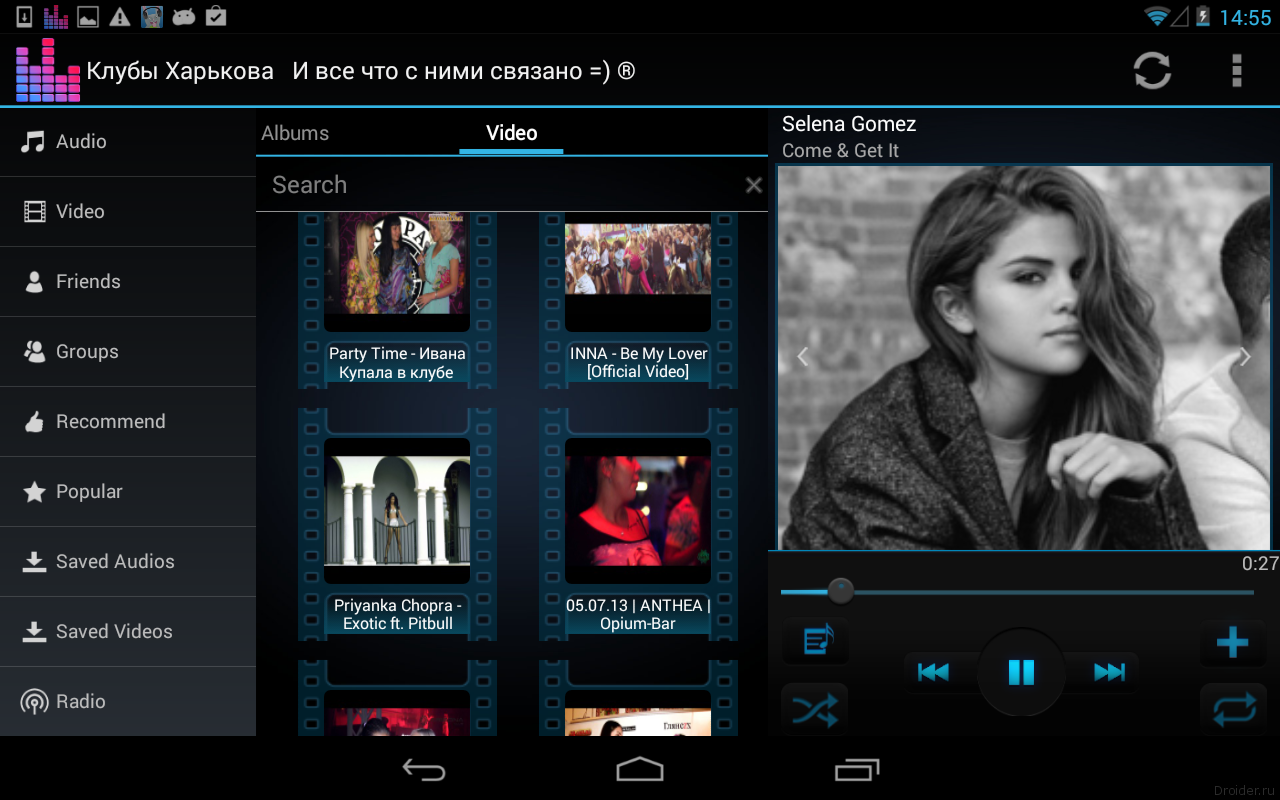Tap the Search input field
Screen dimensions: 1280x800
point(500,185)
